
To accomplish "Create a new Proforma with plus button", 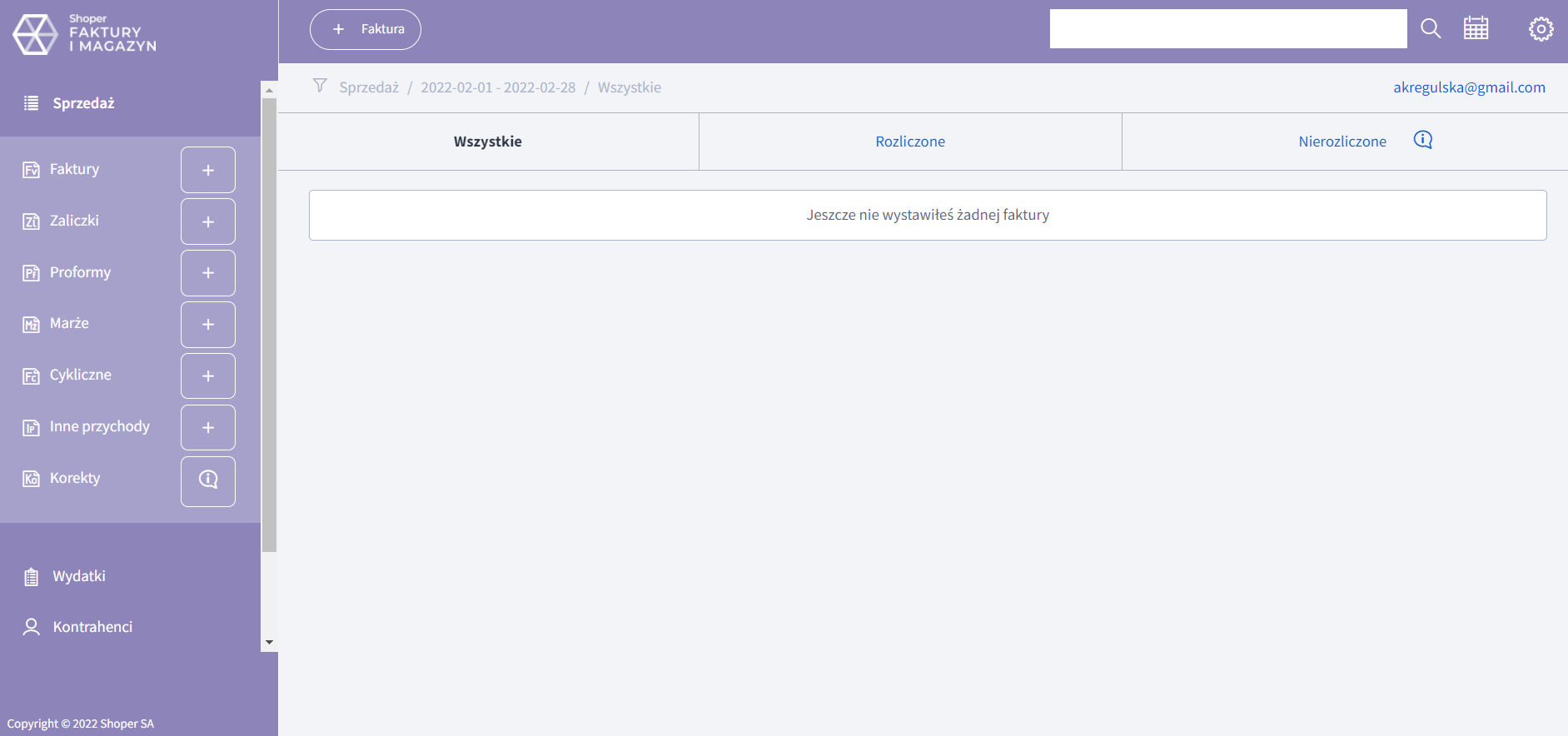I will 208,273.
